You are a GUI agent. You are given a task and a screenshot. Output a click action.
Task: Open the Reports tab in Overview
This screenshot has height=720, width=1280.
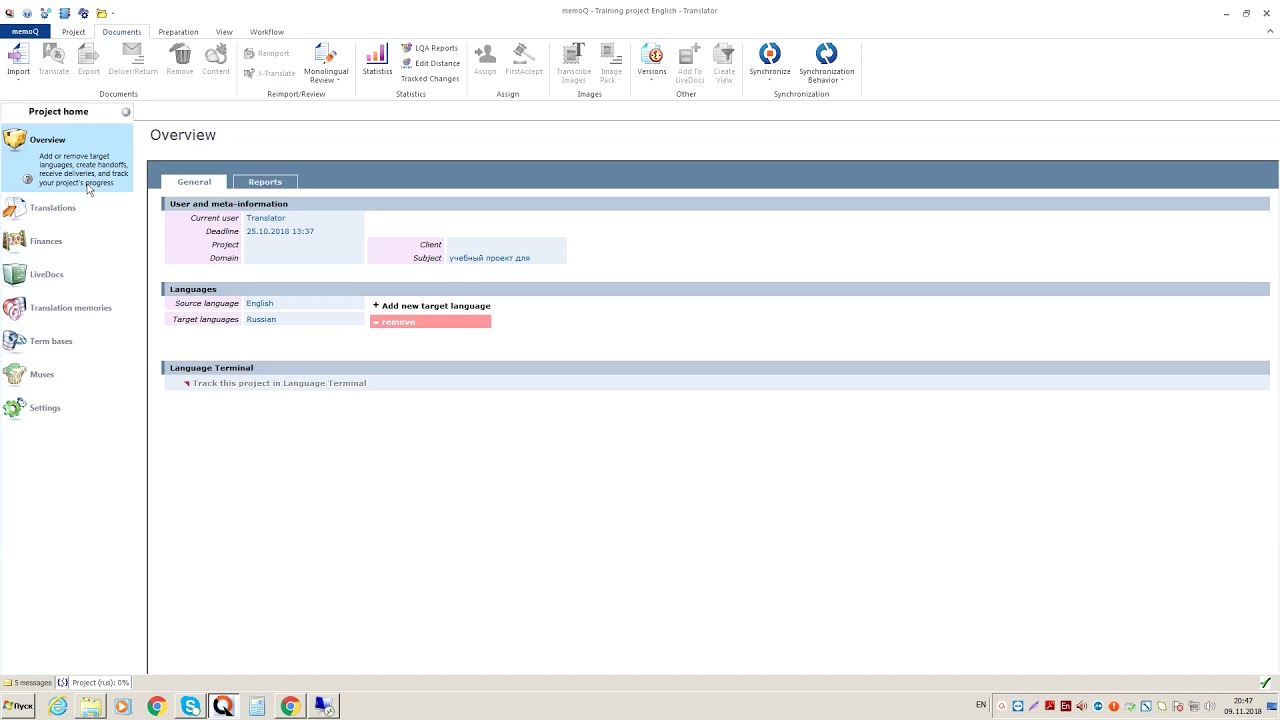pos(265,182)
